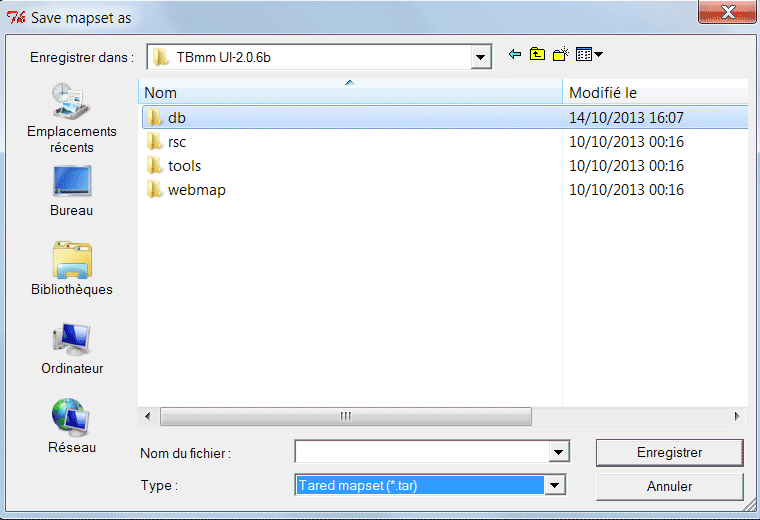Open the Type file format dropdown
Image resolution: width=760 pixels, height=520 pixels.
click(556, 486)
